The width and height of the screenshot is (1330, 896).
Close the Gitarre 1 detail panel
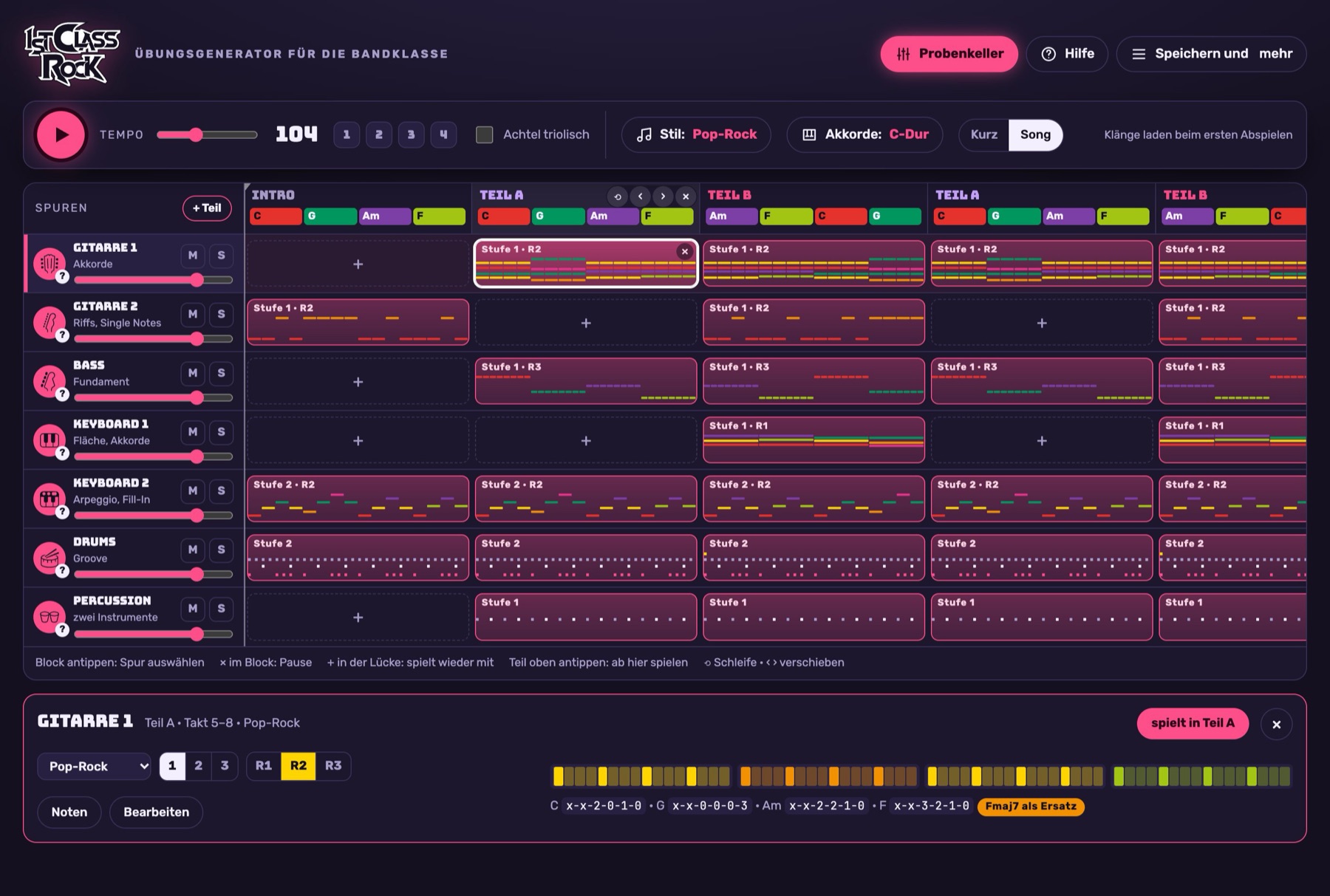1276,725
